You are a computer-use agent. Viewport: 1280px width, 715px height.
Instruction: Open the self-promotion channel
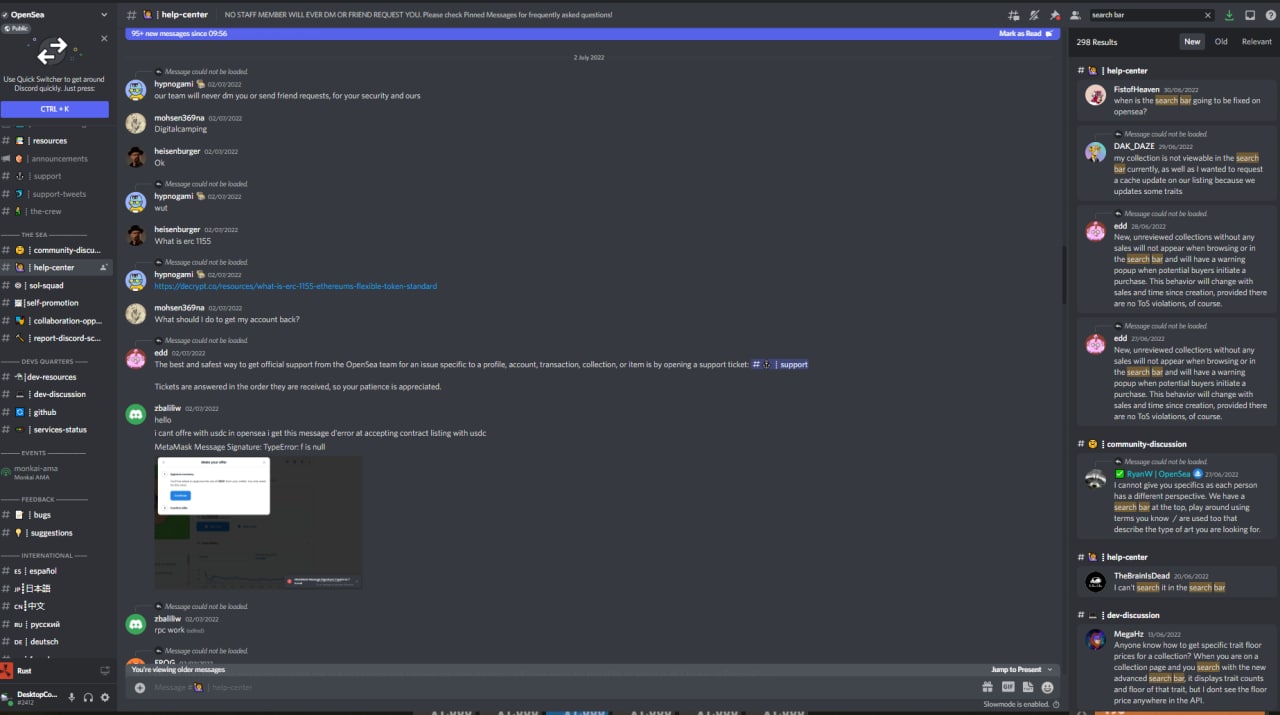[x=56, y=303]
